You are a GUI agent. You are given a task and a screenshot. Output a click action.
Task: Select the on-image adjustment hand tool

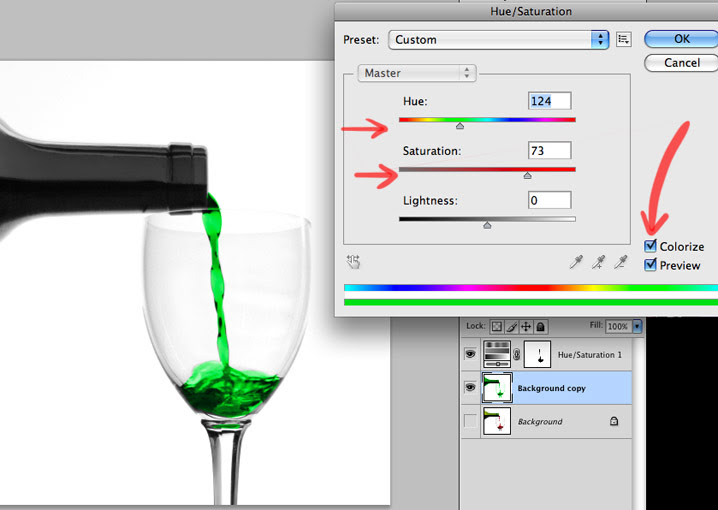click(x=354, y=261)
